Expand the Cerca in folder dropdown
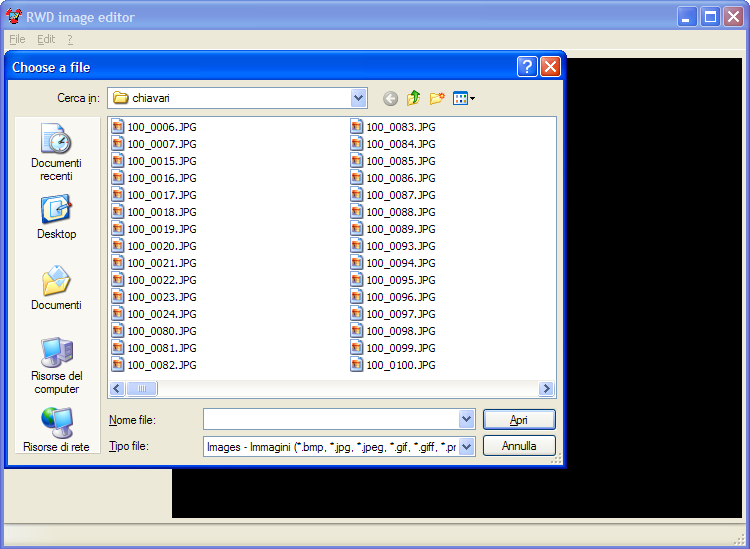This screenshot has width=750, height=549. 358,99
